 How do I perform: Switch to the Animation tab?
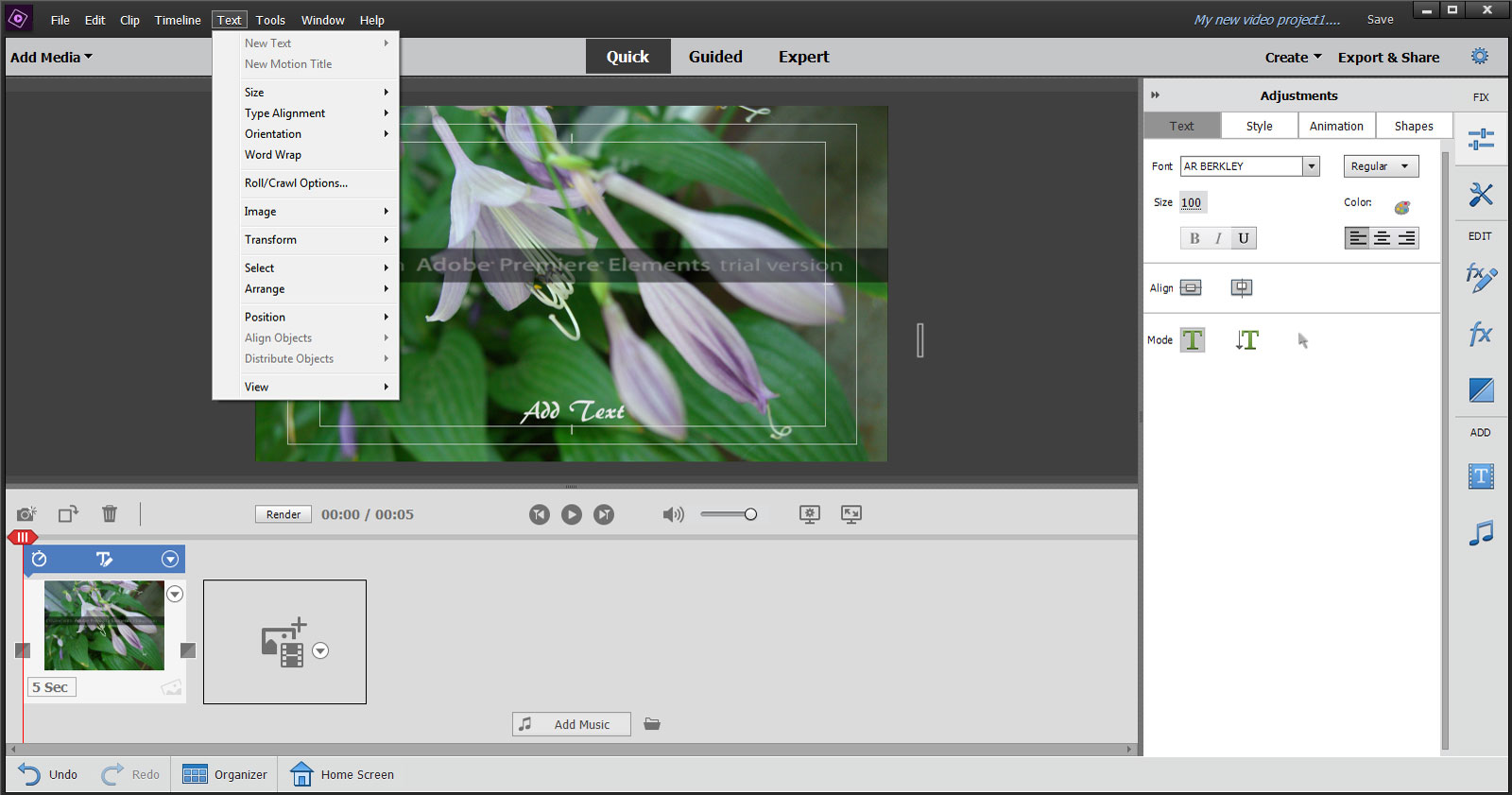1336,126
